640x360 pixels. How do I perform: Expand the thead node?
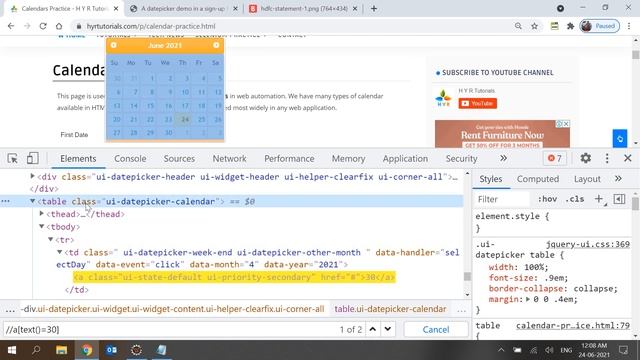point(42,213)
